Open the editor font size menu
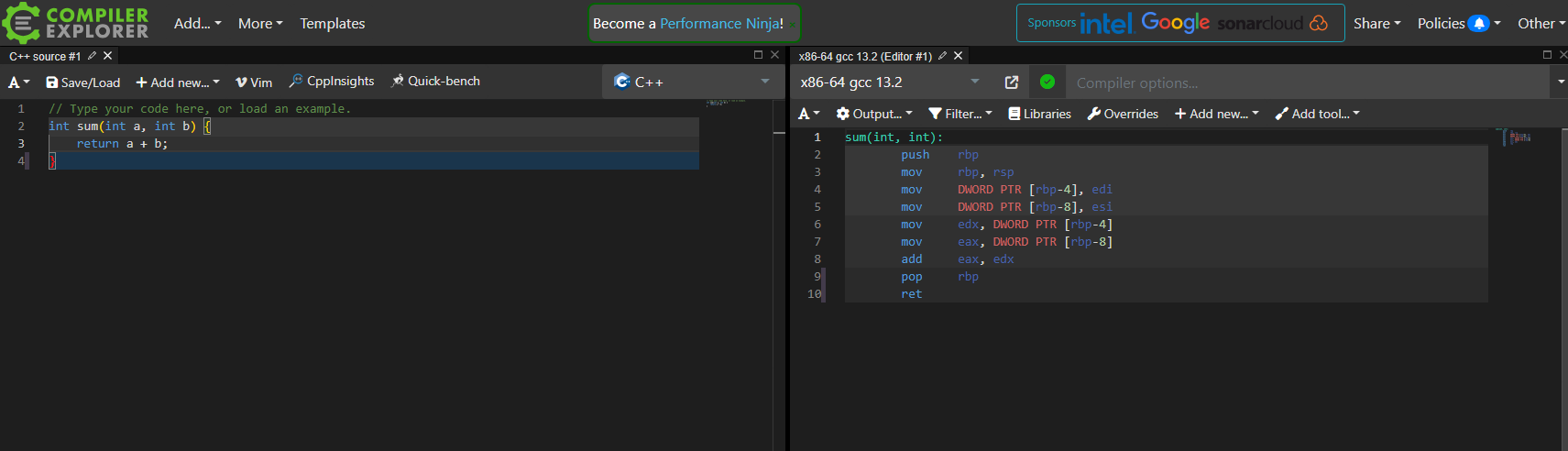Screen dimensions: 1568x451 19,82
